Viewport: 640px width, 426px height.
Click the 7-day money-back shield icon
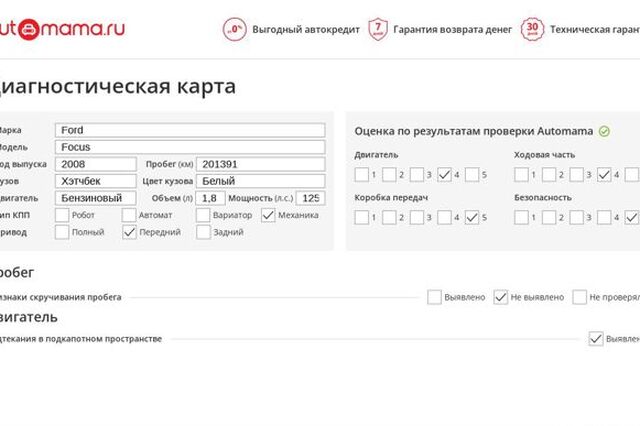(x=378, y=29)
